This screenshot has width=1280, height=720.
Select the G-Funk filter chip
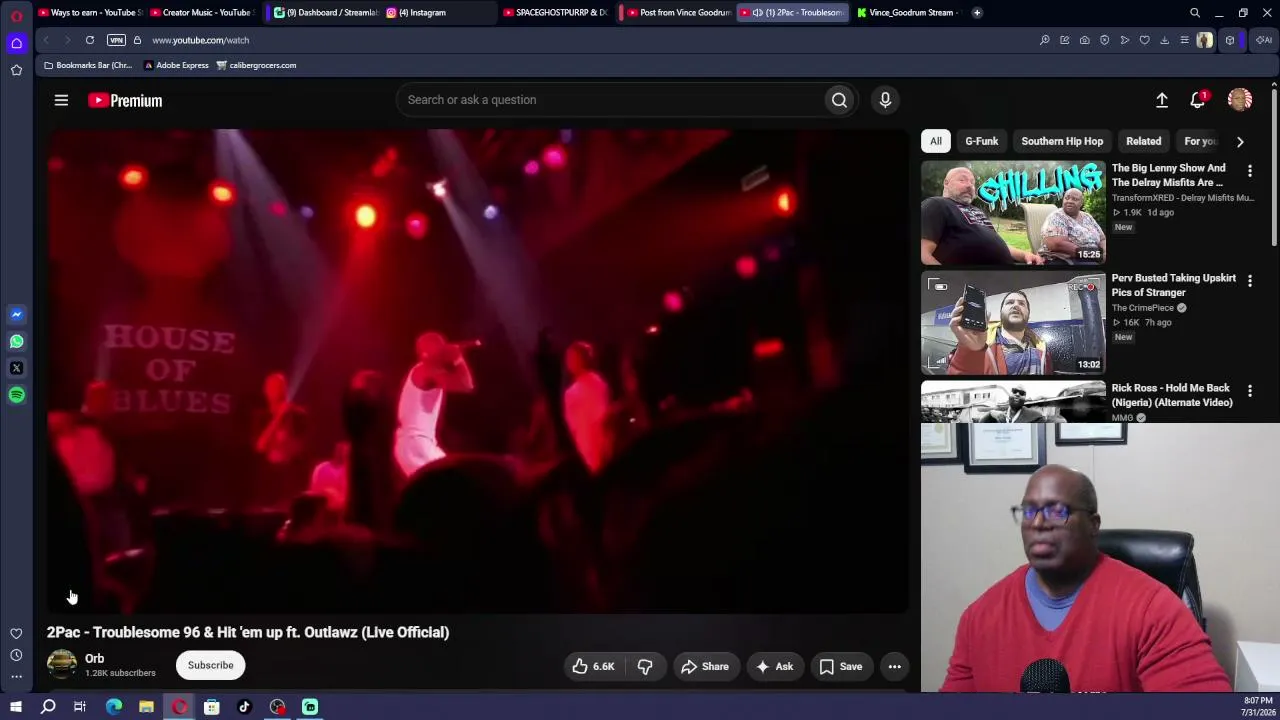coord(981,141)
